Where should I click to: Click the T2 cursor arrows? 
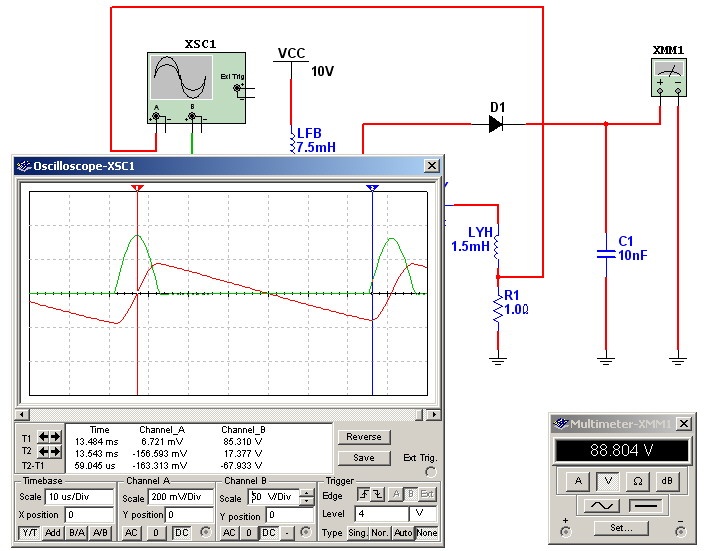pyautogui.click(x=48, y=452)
